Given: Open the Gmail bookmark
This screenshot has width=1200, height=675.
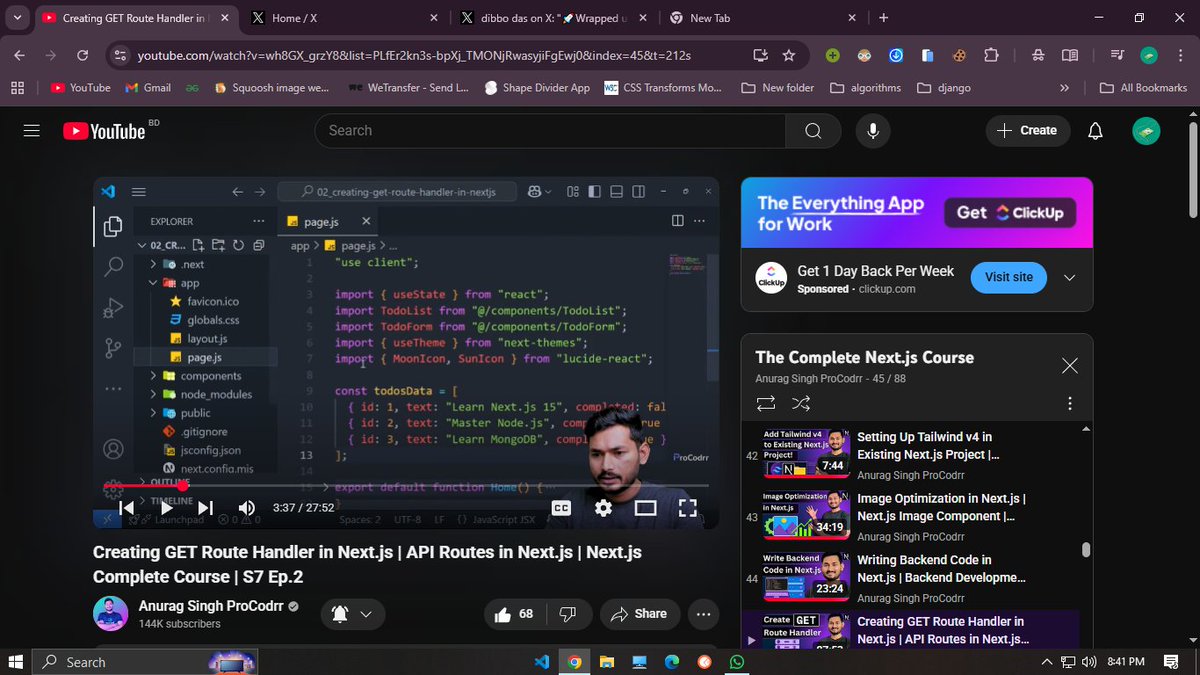Looking at the screenshot, I should tap(148, 88).
